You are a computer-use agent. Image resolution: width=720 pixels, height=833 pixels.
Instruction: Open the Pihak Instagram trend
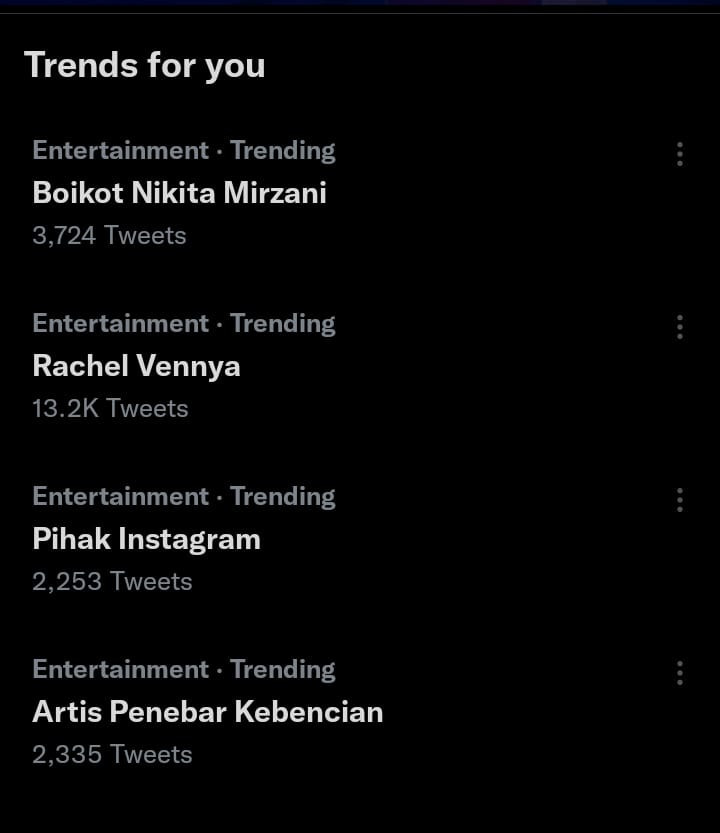coord(147,540)
